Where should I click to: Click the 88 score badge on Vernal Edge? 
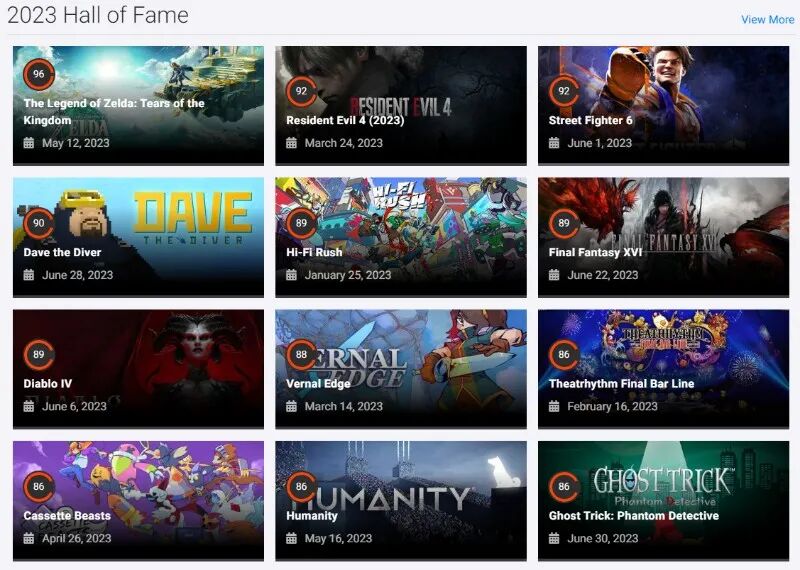pos(301,355)
